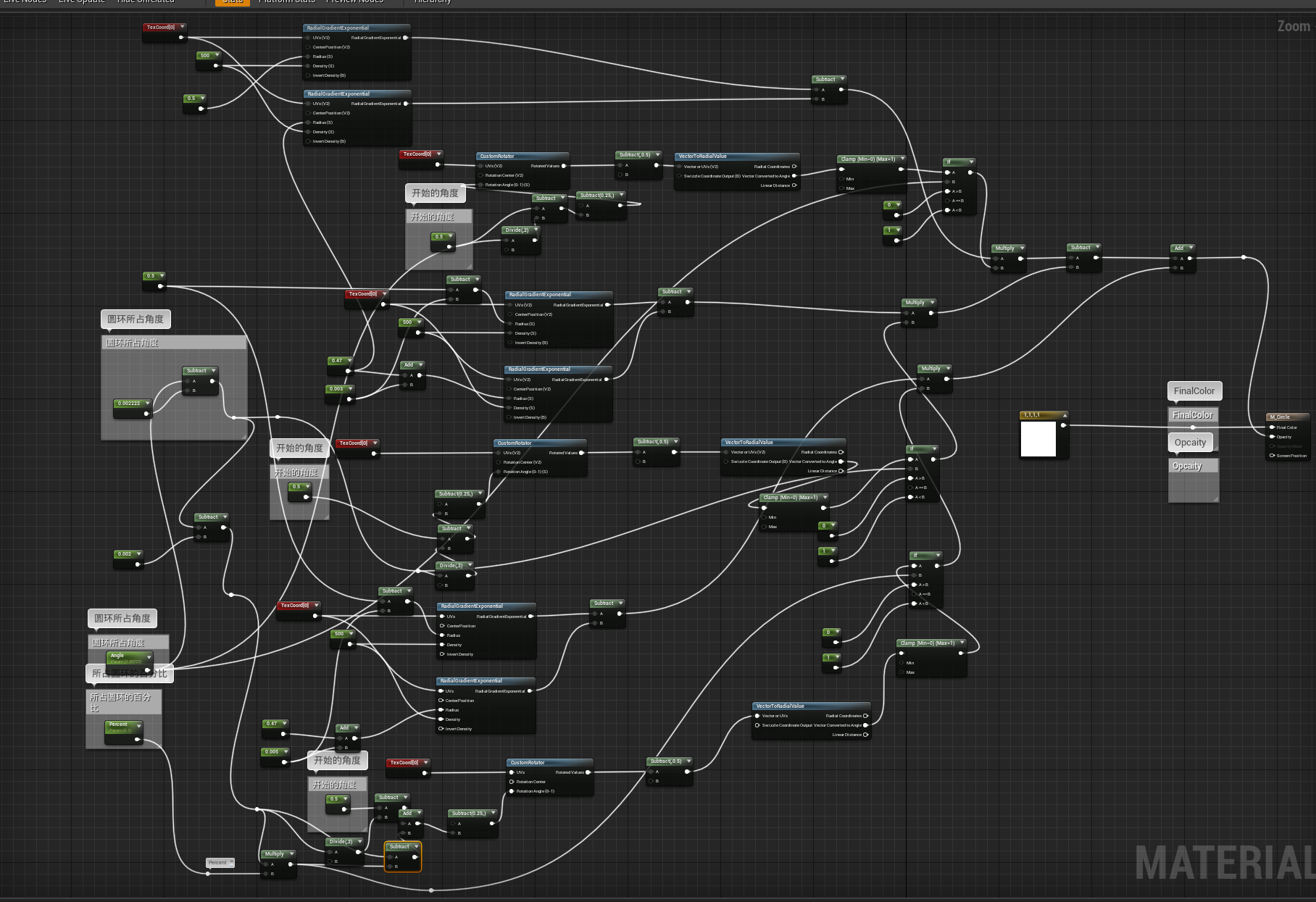
Task: Click the 0.002 constant output pin
Action: 138,564
